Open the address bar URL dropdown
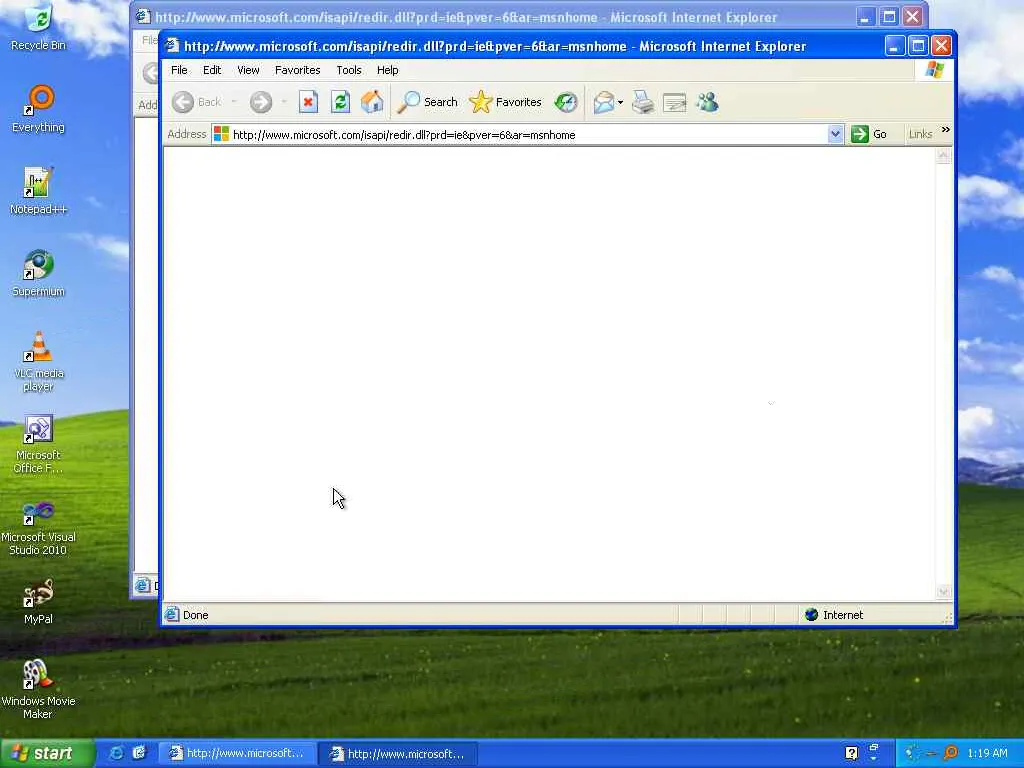 [x=835, y=134]
